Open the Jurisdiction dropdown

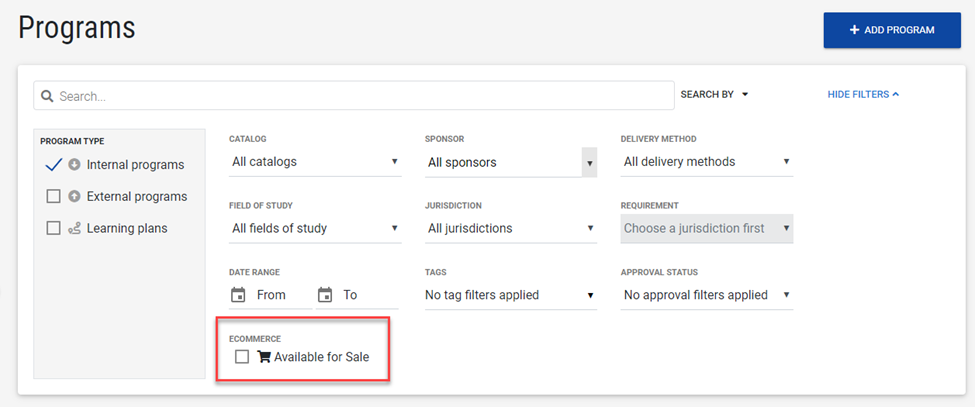coord(510,229)
